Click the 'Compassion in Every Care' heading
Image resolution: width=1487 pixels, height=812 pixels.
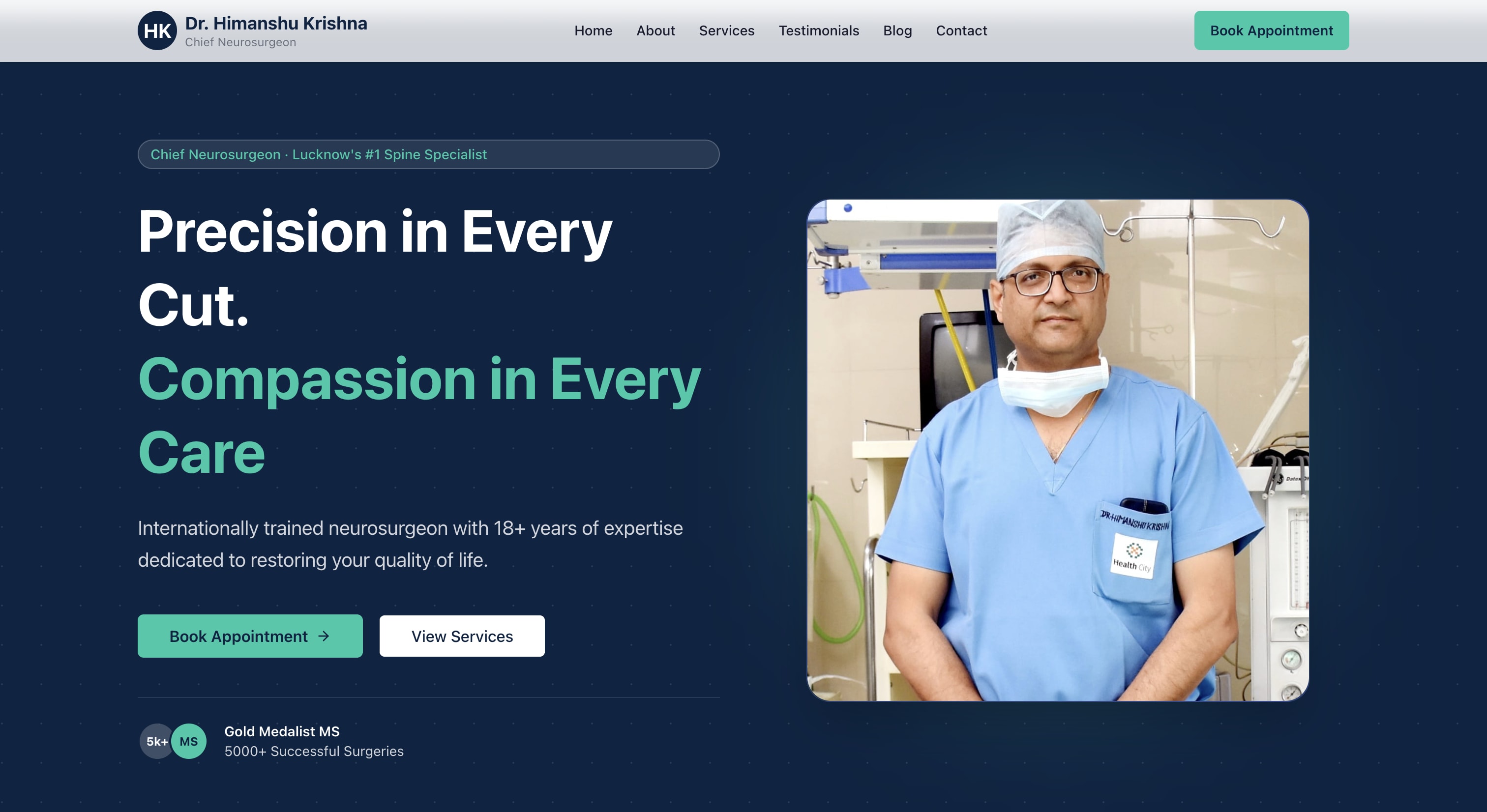tap(419, 415)
